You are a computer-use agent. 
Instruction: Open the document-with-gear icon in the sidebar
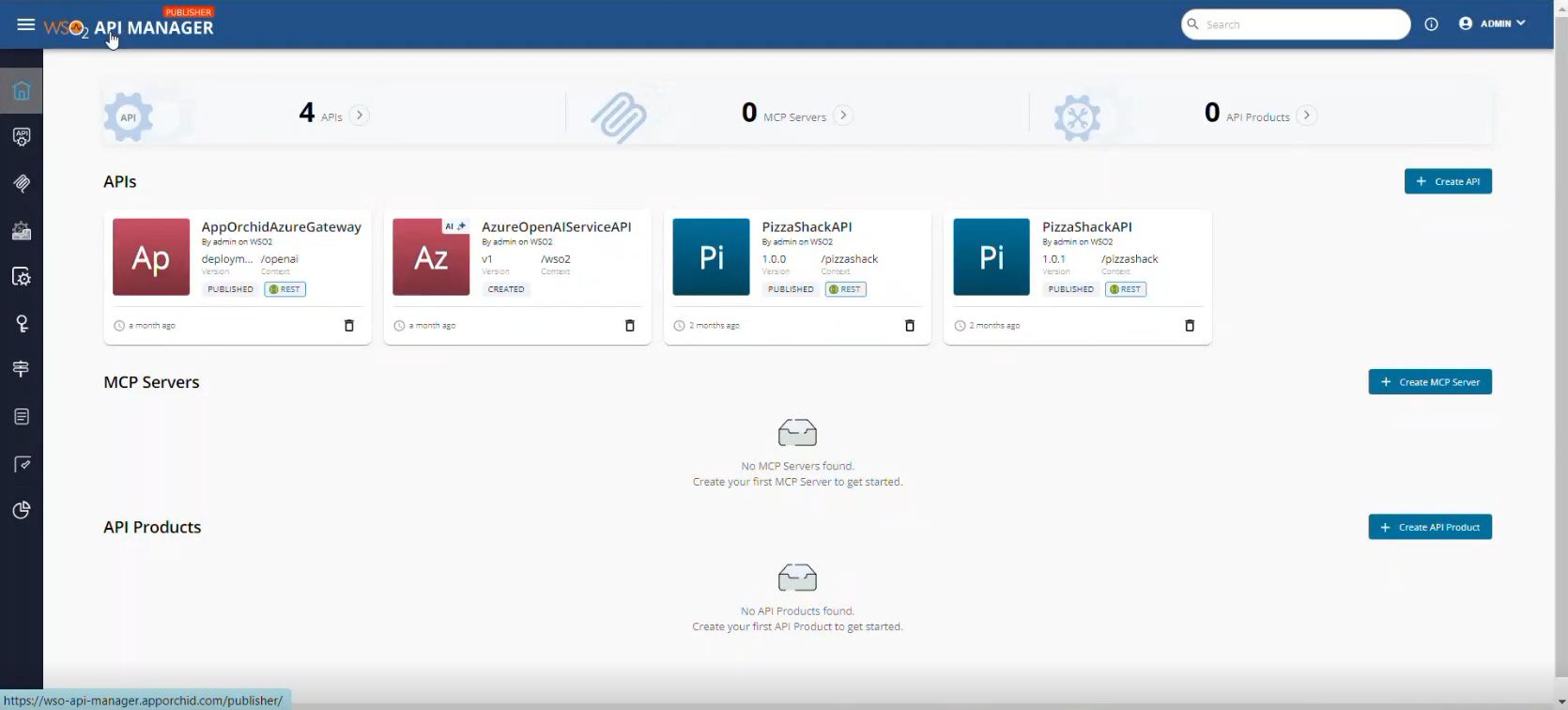(x=22, y=276)
